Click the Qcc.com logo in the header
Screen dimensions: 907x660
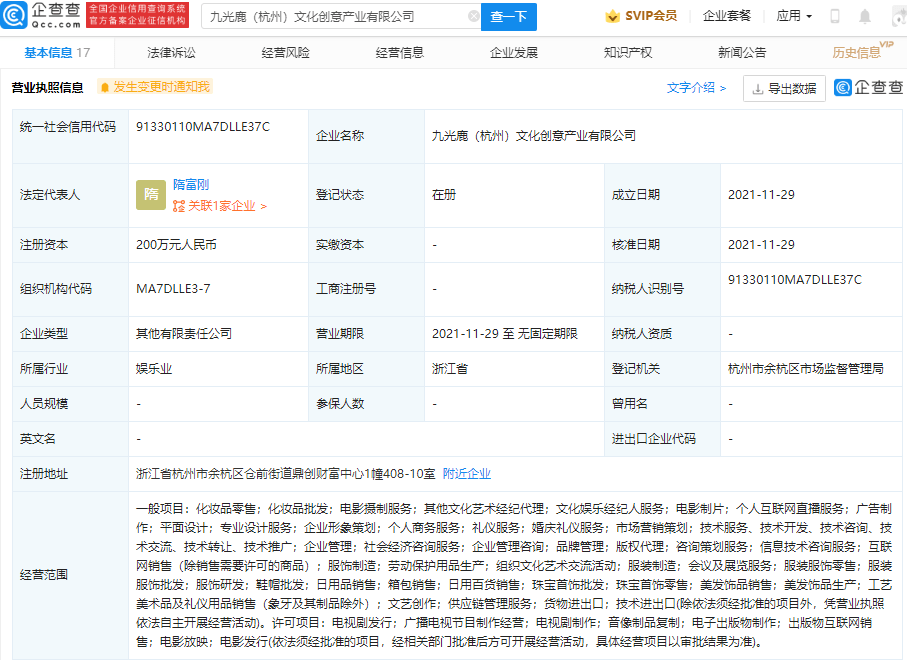tap(41, 16)
